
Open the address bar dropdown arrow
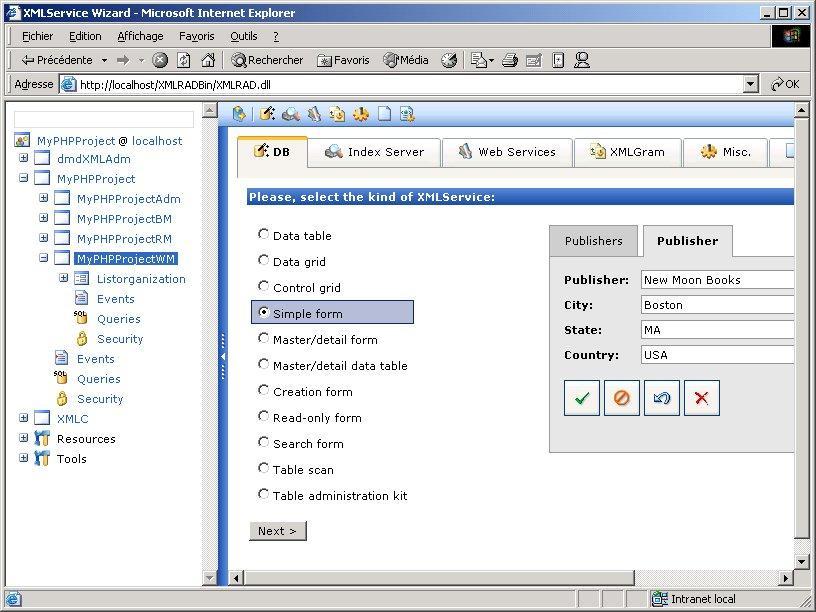click(x=750, y=85)
